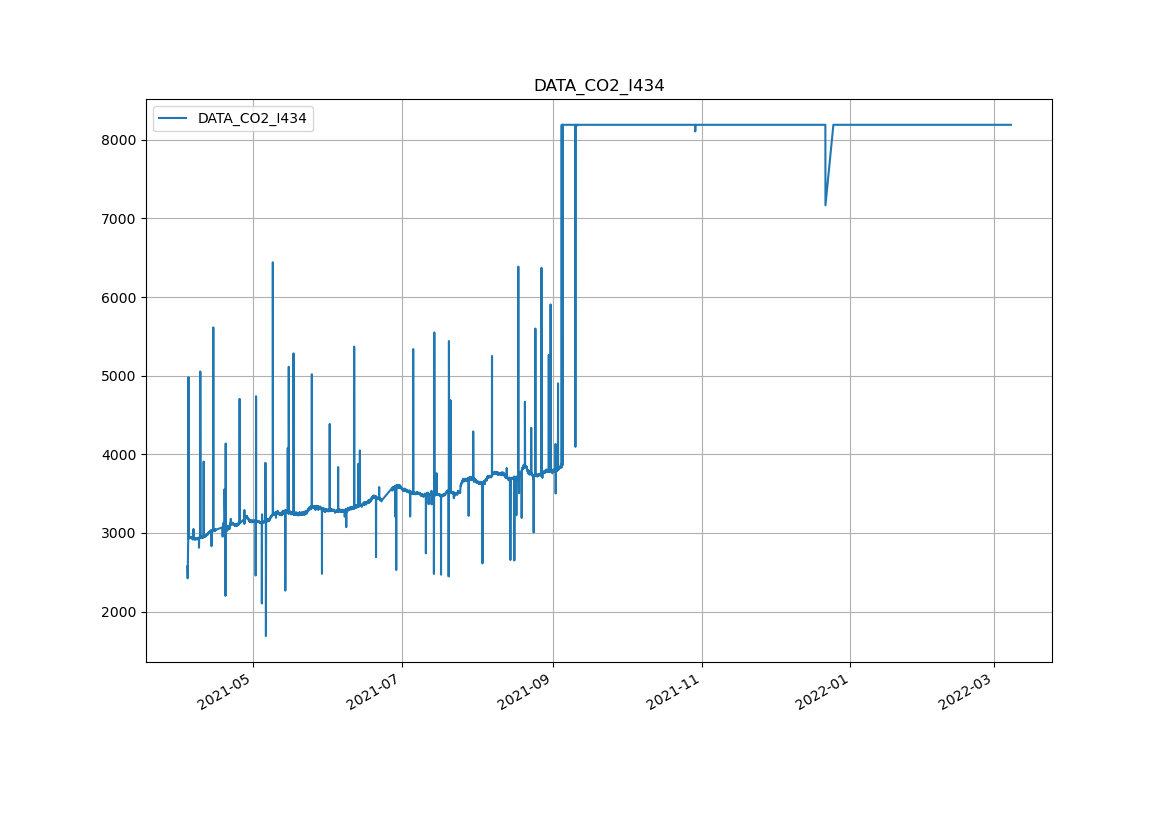Click the 2021-09 x-axis date label
This screenshot has height=827, width=1169.
(x=526, y=691)
